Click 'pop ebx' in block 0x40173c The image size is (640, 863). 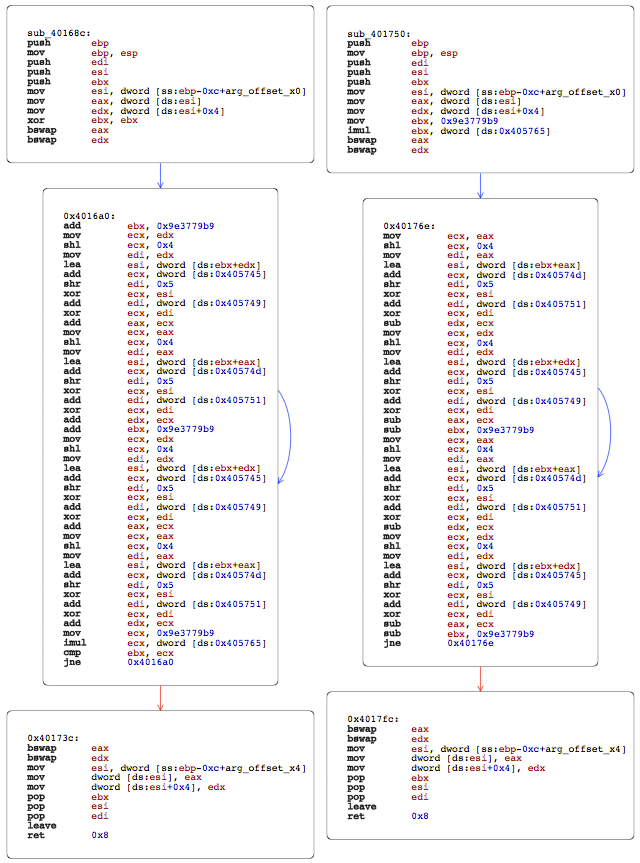click(x=68, y=797)
